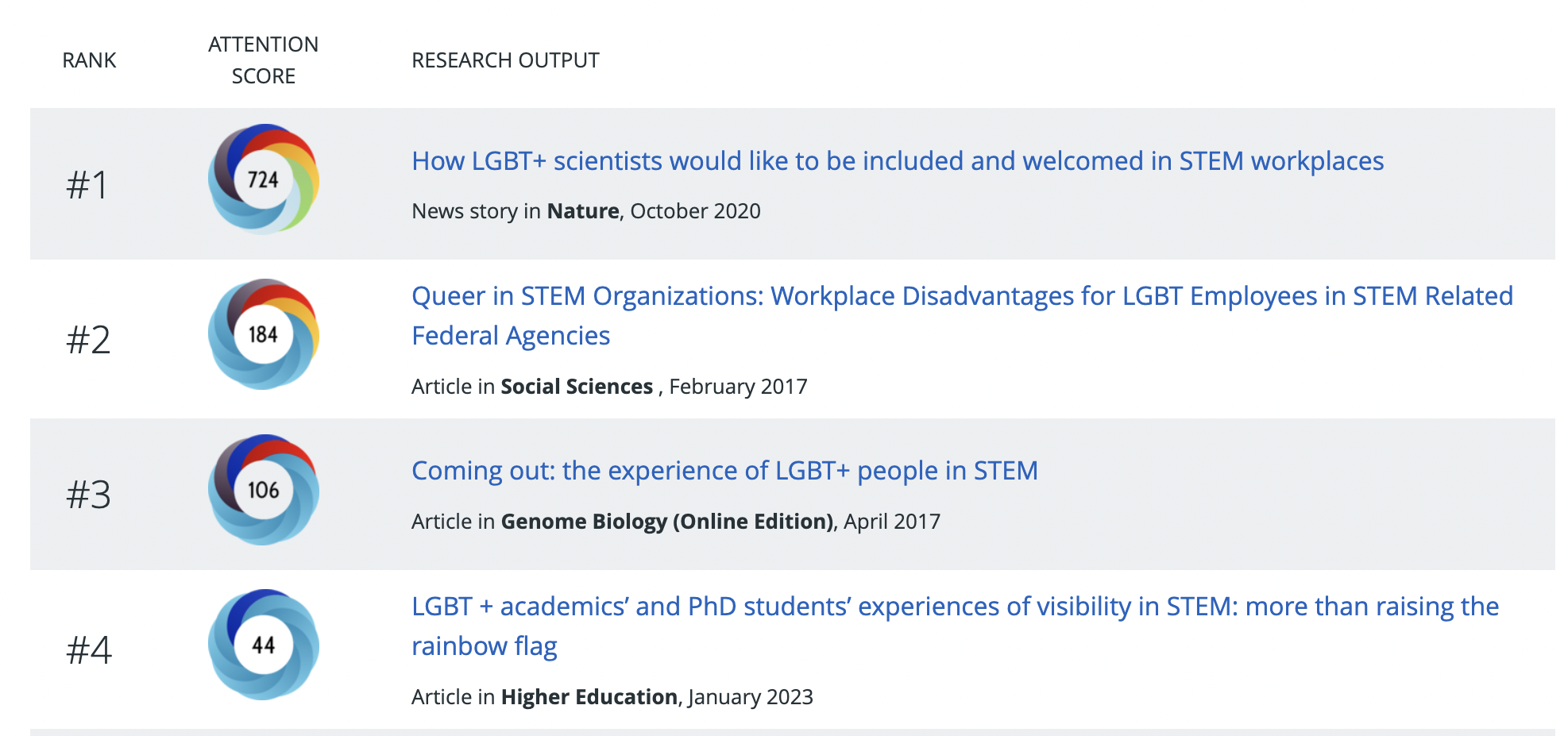
Task: Click the Altmetric donut badge showing score 724
Action: 263,179
